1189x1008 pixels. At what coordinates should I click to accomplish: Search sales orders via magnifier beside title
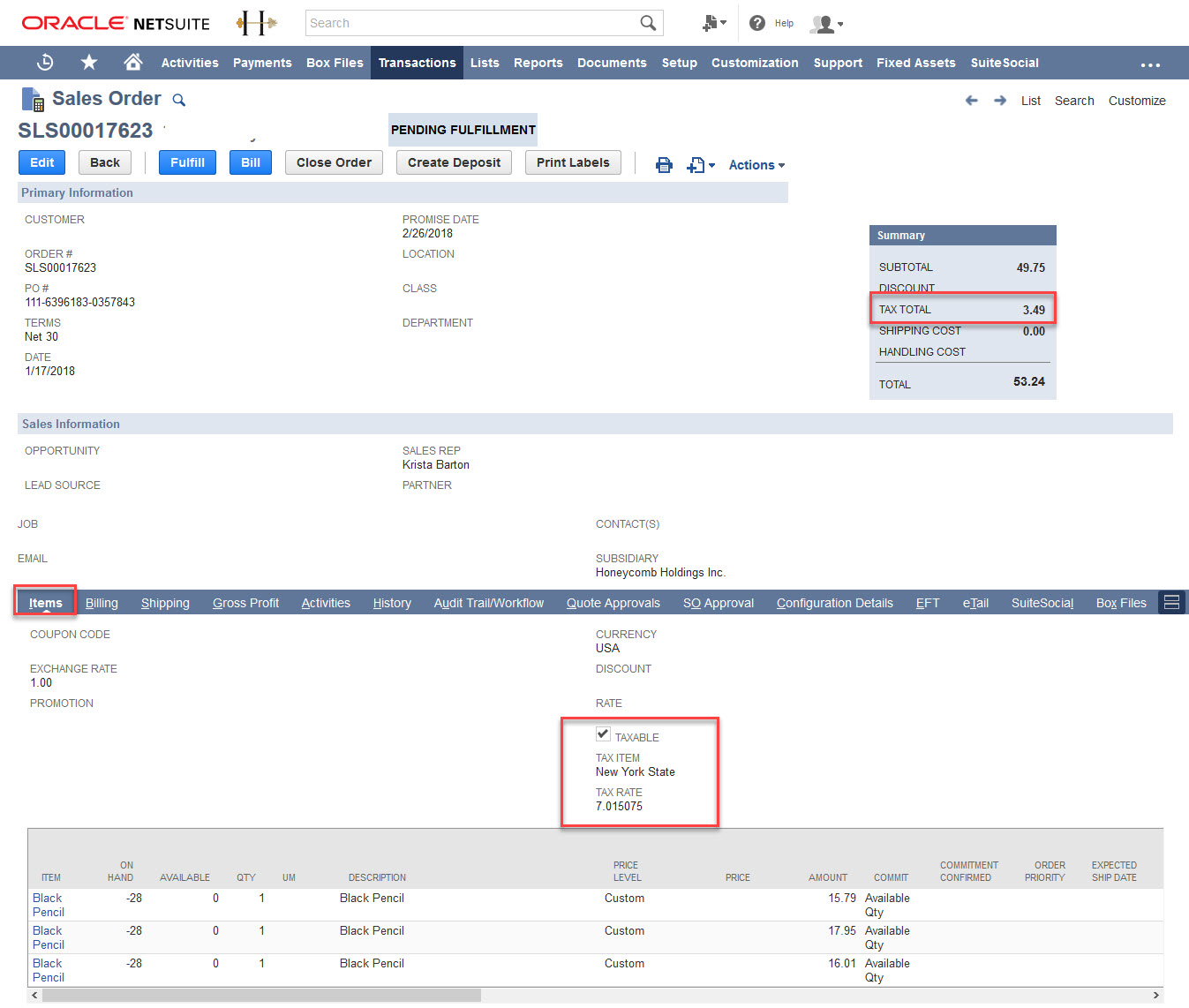point(178,100)
